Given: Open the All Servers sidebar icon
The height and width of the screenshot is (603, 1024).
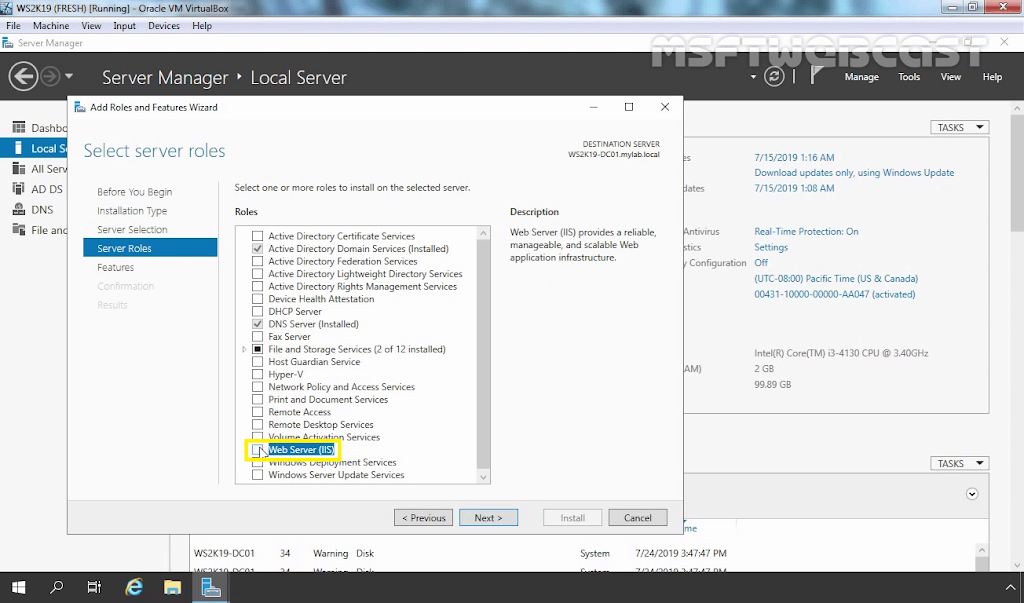Looking at the screenshot, I should point(19,169).
